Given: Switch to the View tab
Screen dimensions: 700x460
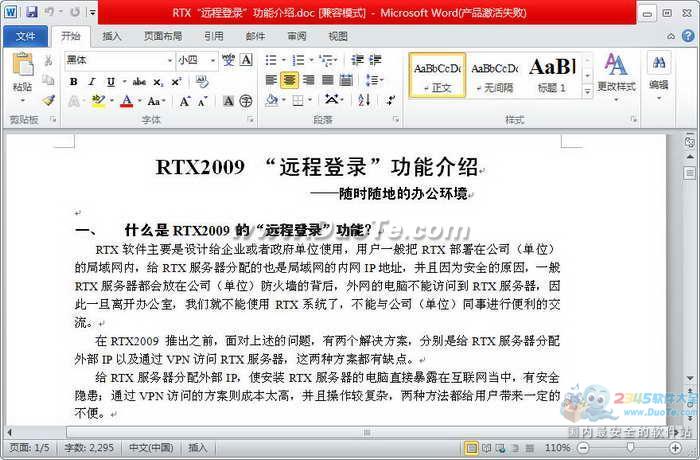Looking at the screenshot, I should click(338, 36).
